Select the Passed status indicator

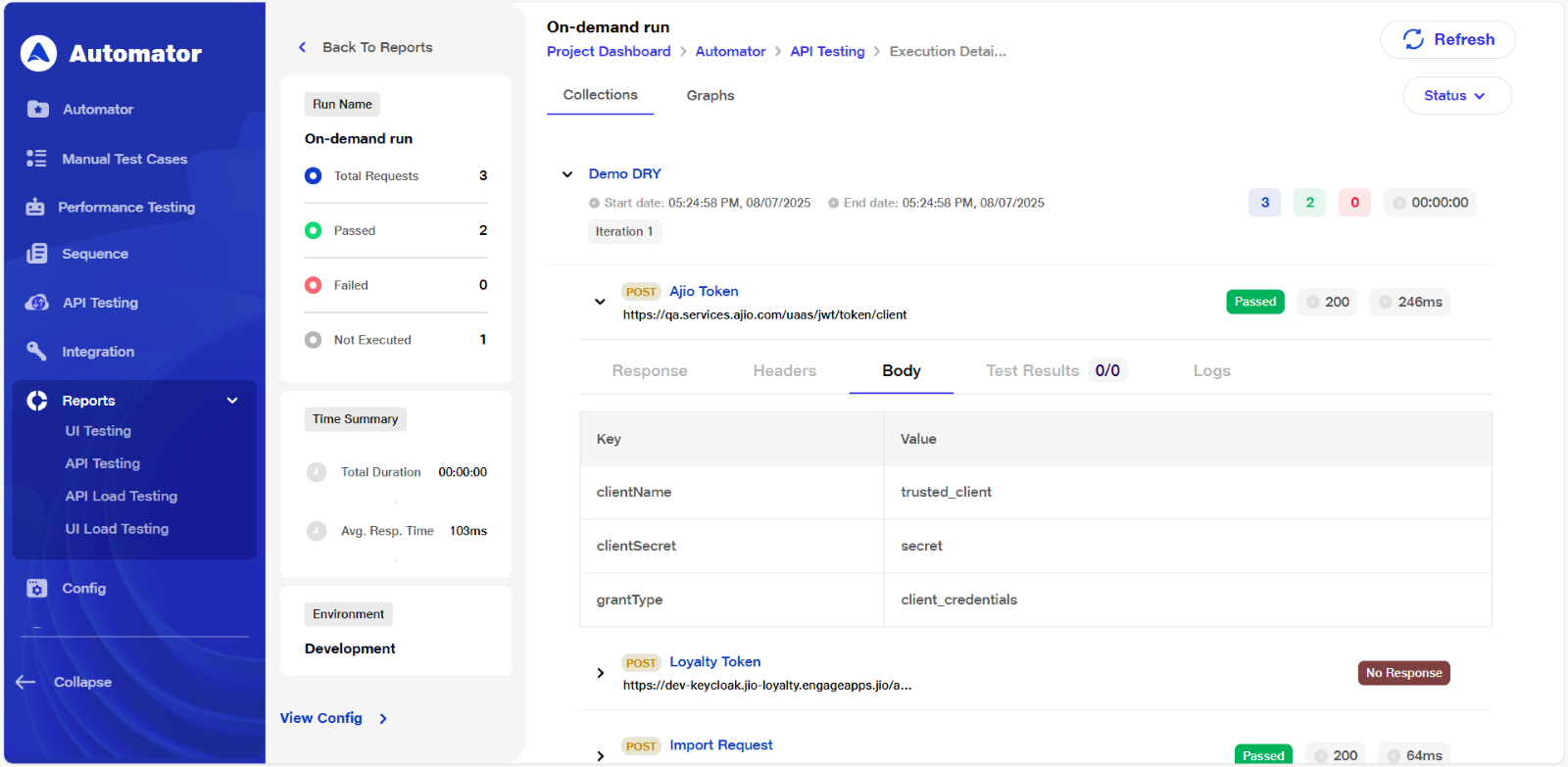pyautogui.click(x=314, y=230)
